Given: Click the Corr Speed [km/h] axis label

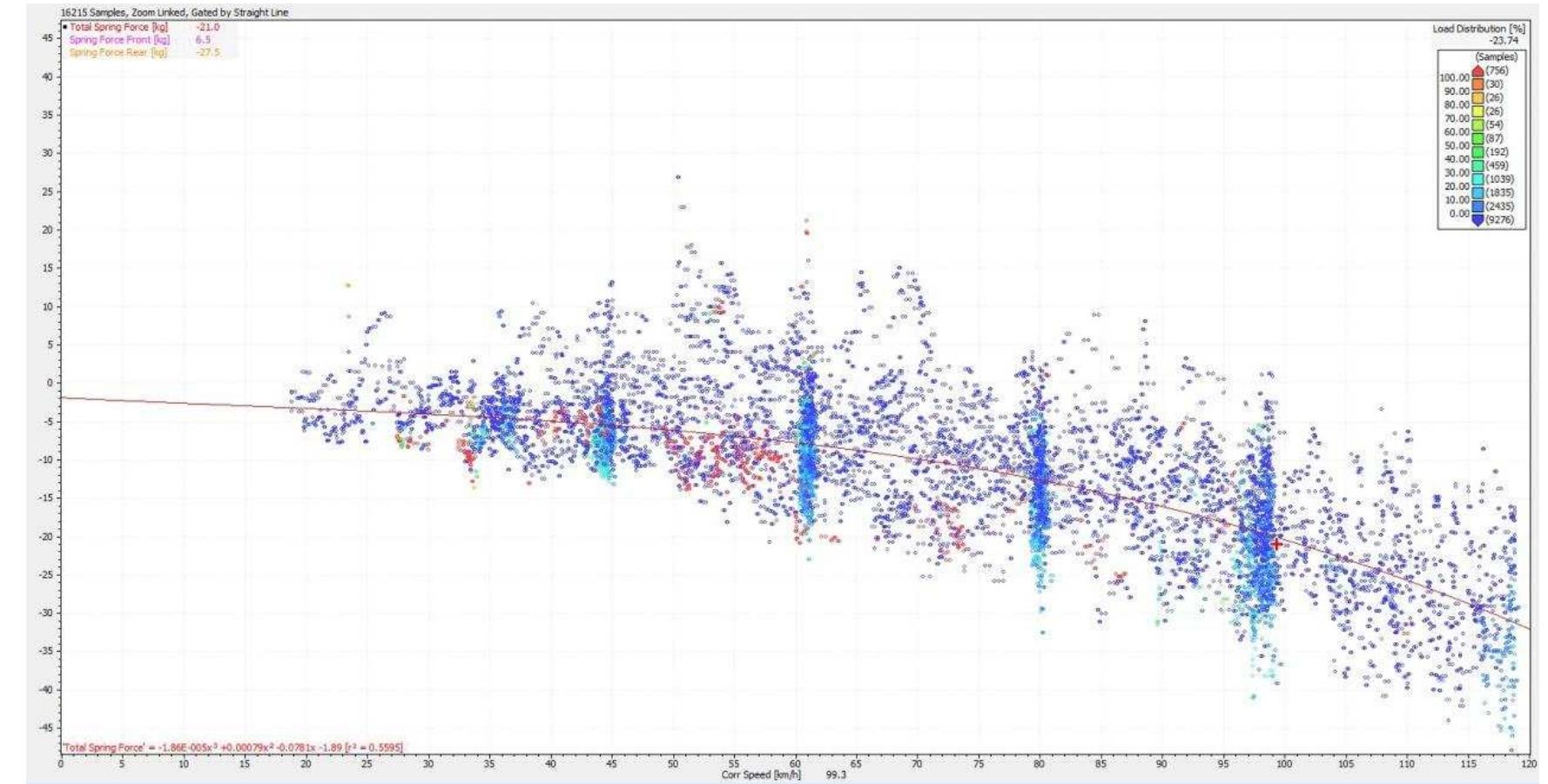Looking at the screenshot, I should click(x=761, y=774).
